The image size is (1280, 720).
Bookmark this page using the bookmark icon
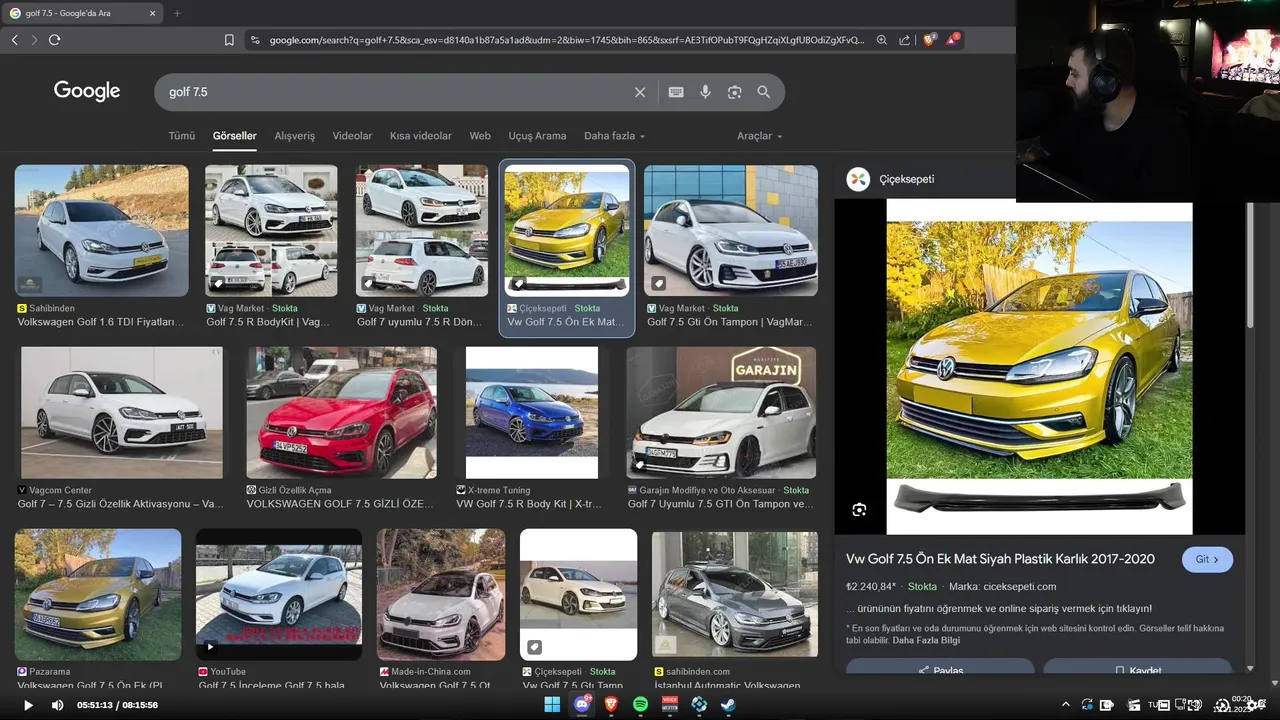coord(229,40)
